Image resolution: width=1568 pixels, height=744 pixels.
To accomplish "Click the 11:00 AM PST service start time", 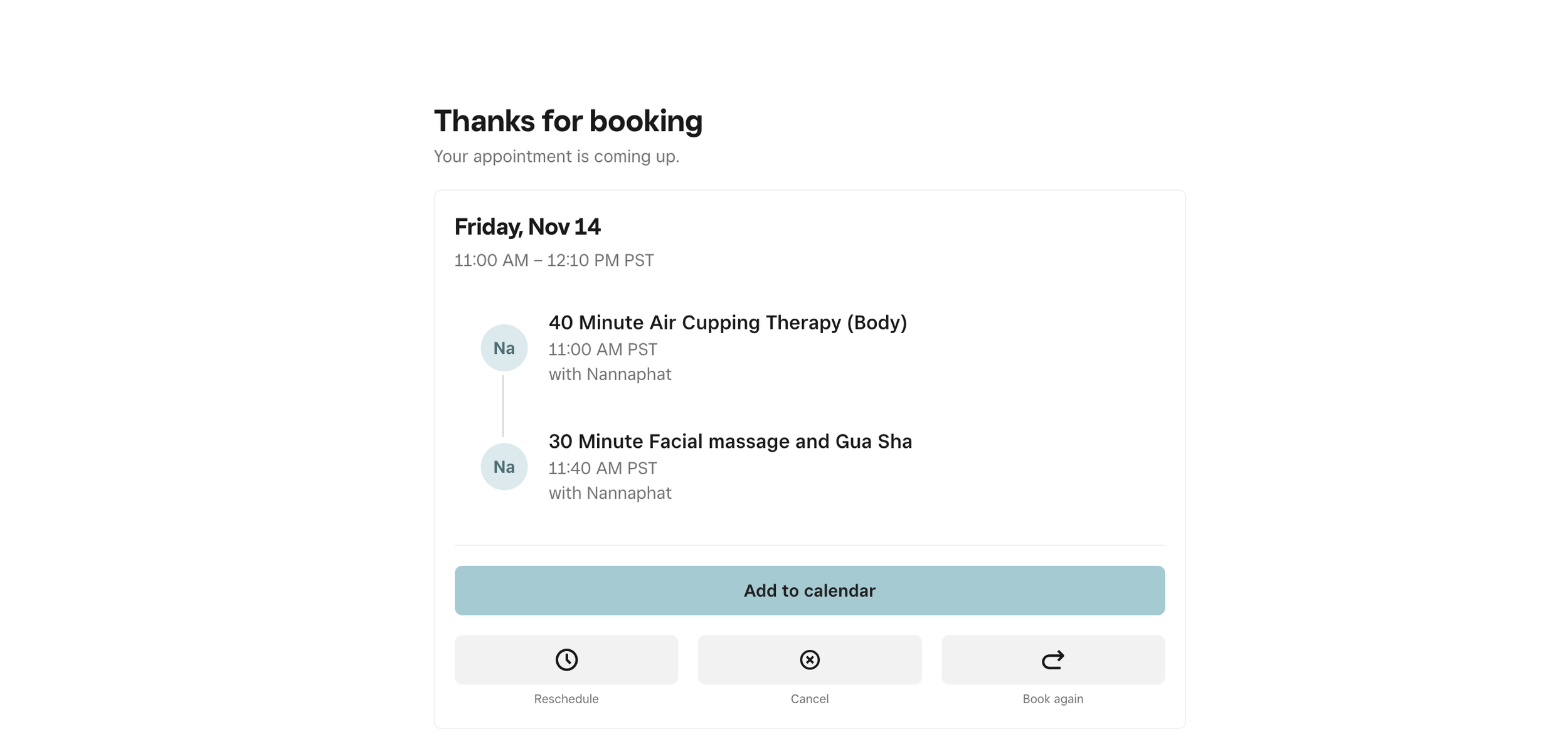I will pyautogui.click(x=602, y=349).
